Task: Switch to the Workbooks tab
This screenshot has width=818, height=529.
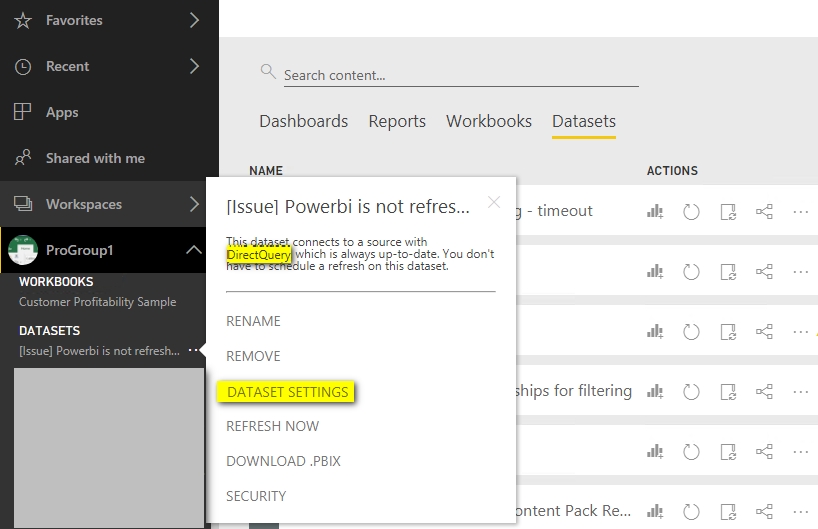Action: click(489, 121)
